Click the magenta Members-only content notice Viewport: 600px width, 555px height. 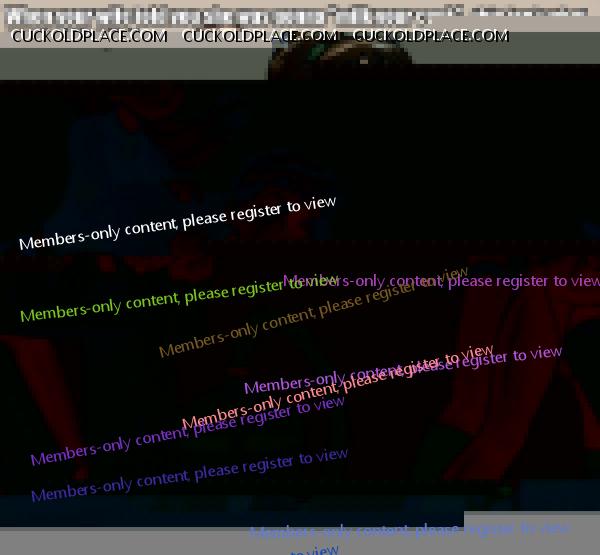pyautogui.click(x=441, y=281)
